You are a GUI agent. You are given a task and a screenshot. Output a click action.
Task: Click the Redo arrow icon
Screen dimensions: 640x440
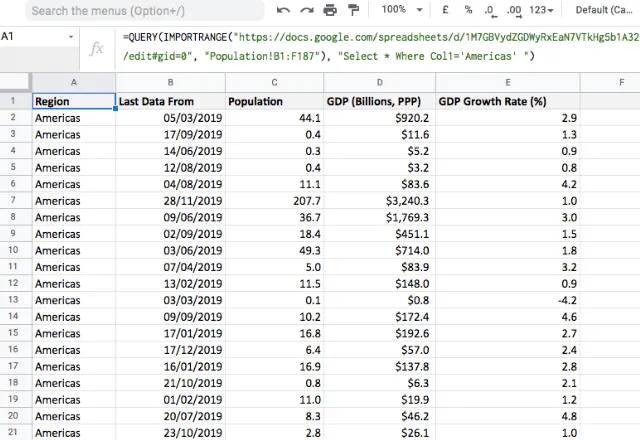306,11
